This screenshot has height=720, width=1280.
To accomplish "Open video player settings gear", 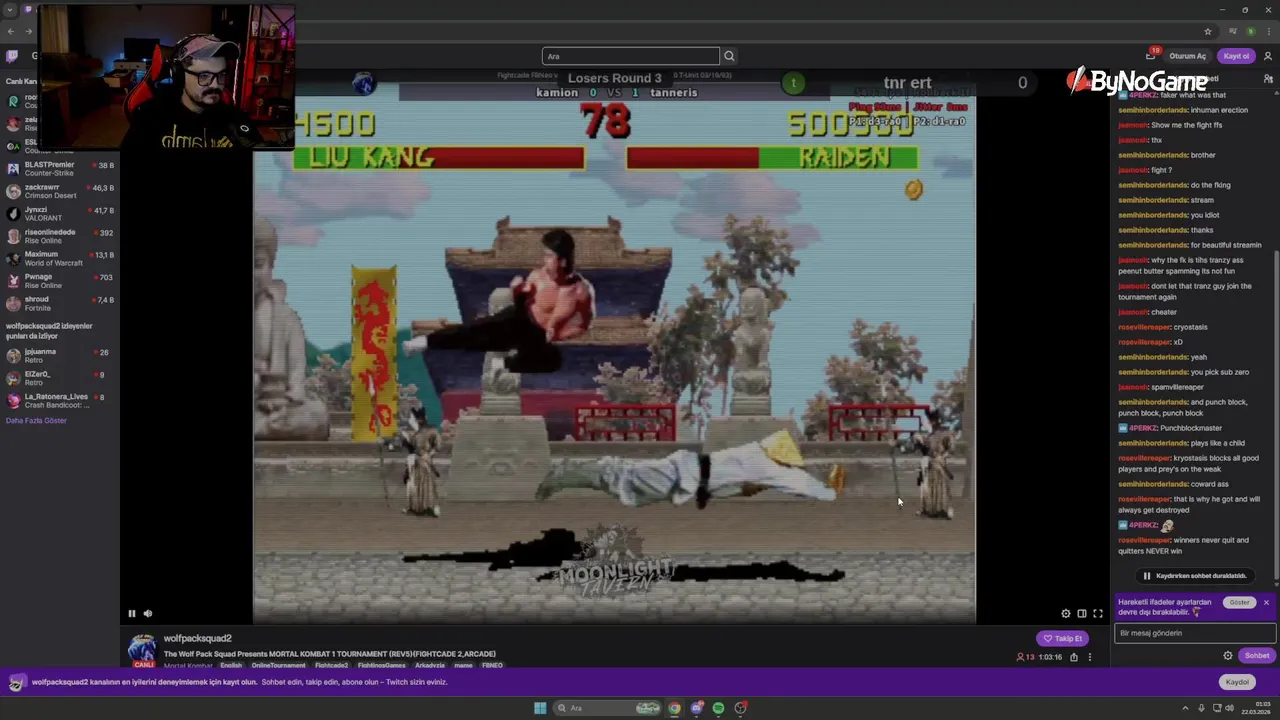I will [x=1065, y=613].
